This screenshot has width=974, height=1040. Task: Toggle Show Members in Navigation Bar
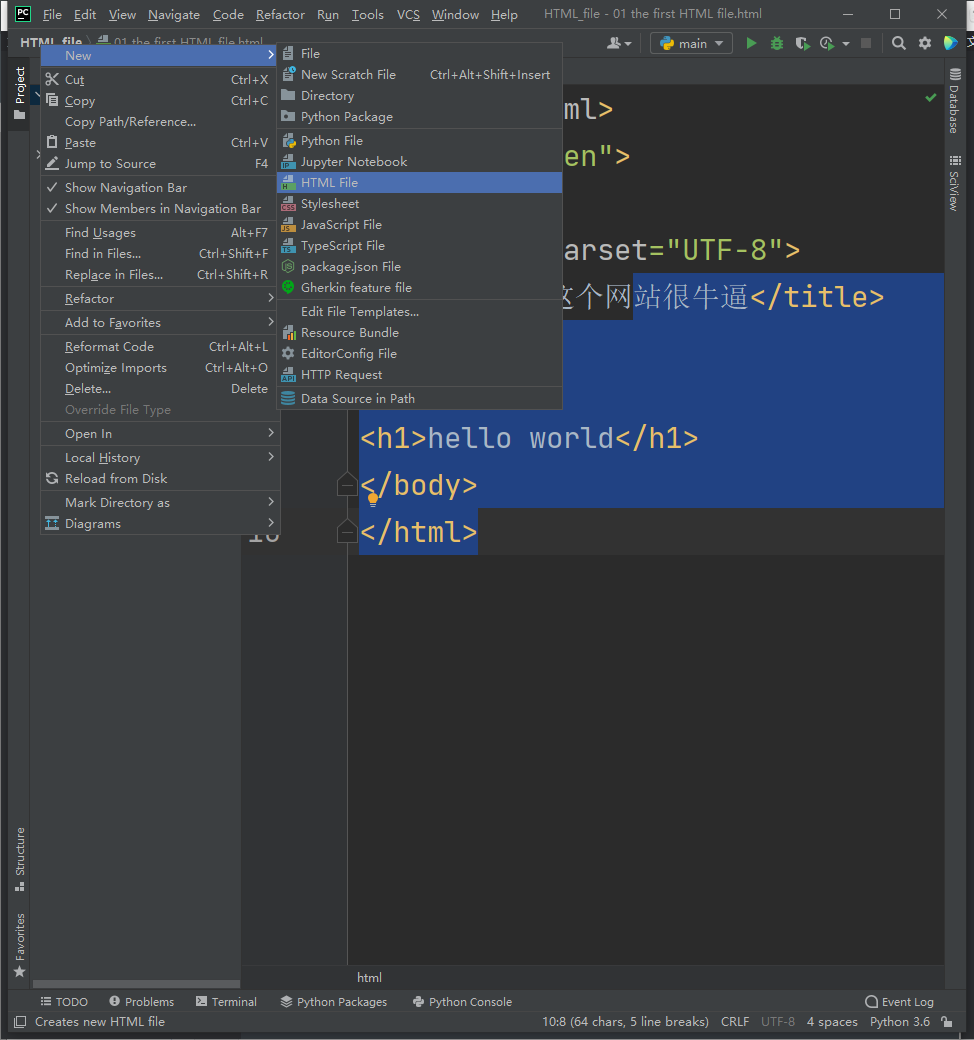(x=160, y=209)
